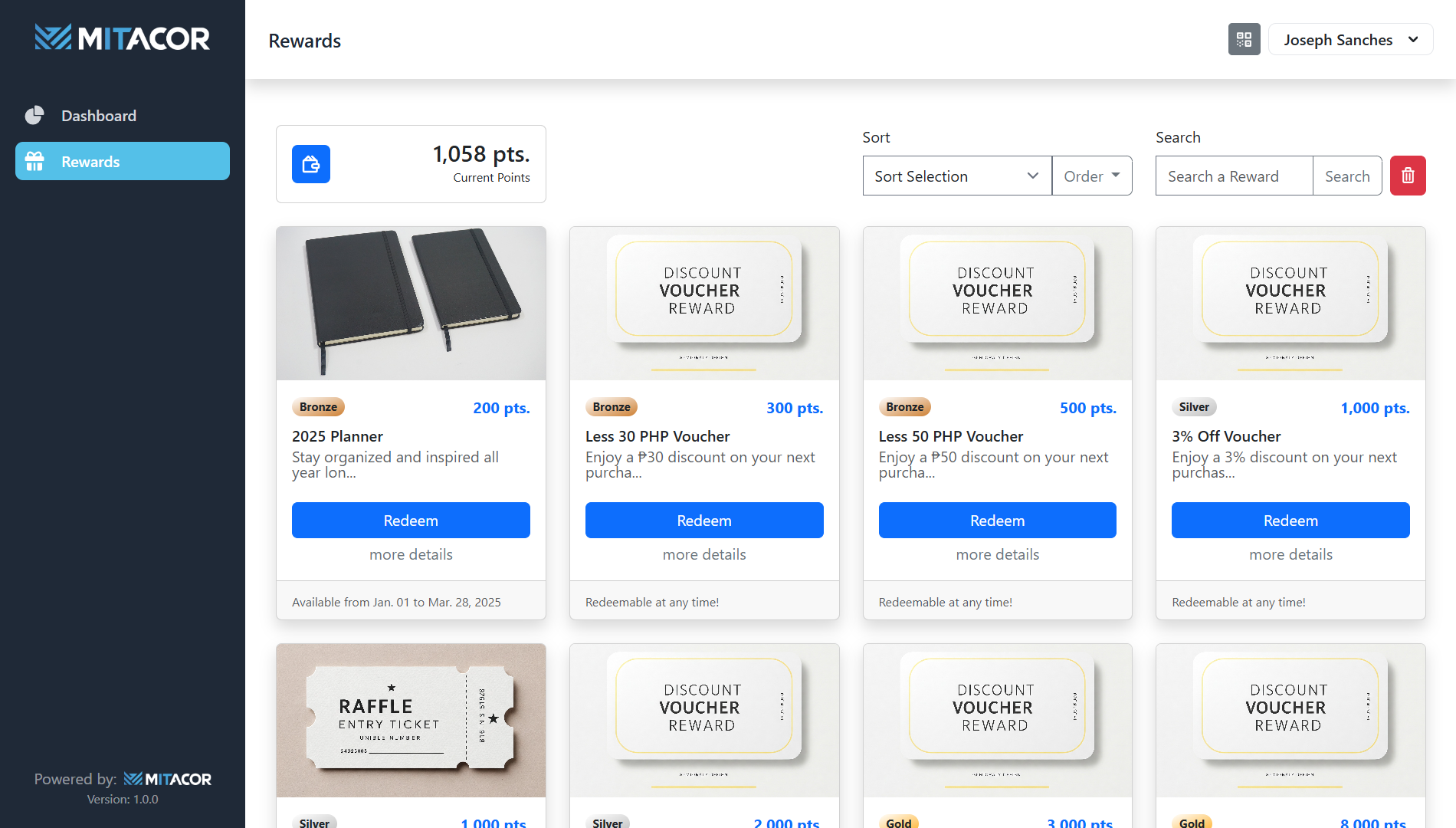1456x828 pixels.
Task: Expand the Order dropdown
Action: 1091,176
